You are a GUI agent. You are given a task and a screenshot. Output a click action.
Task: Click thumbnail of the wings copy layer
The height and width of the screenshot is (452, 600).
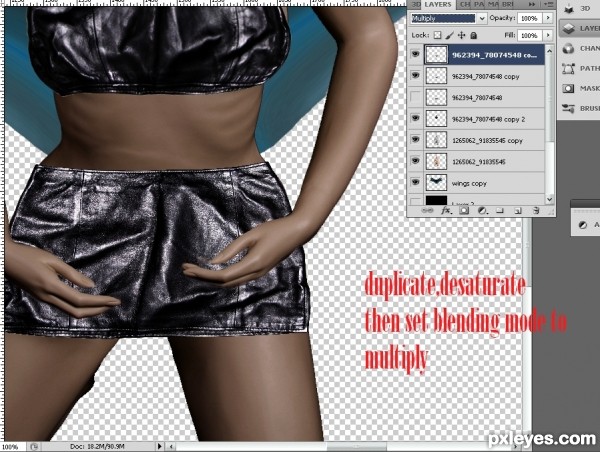click(x=436, y=183)
